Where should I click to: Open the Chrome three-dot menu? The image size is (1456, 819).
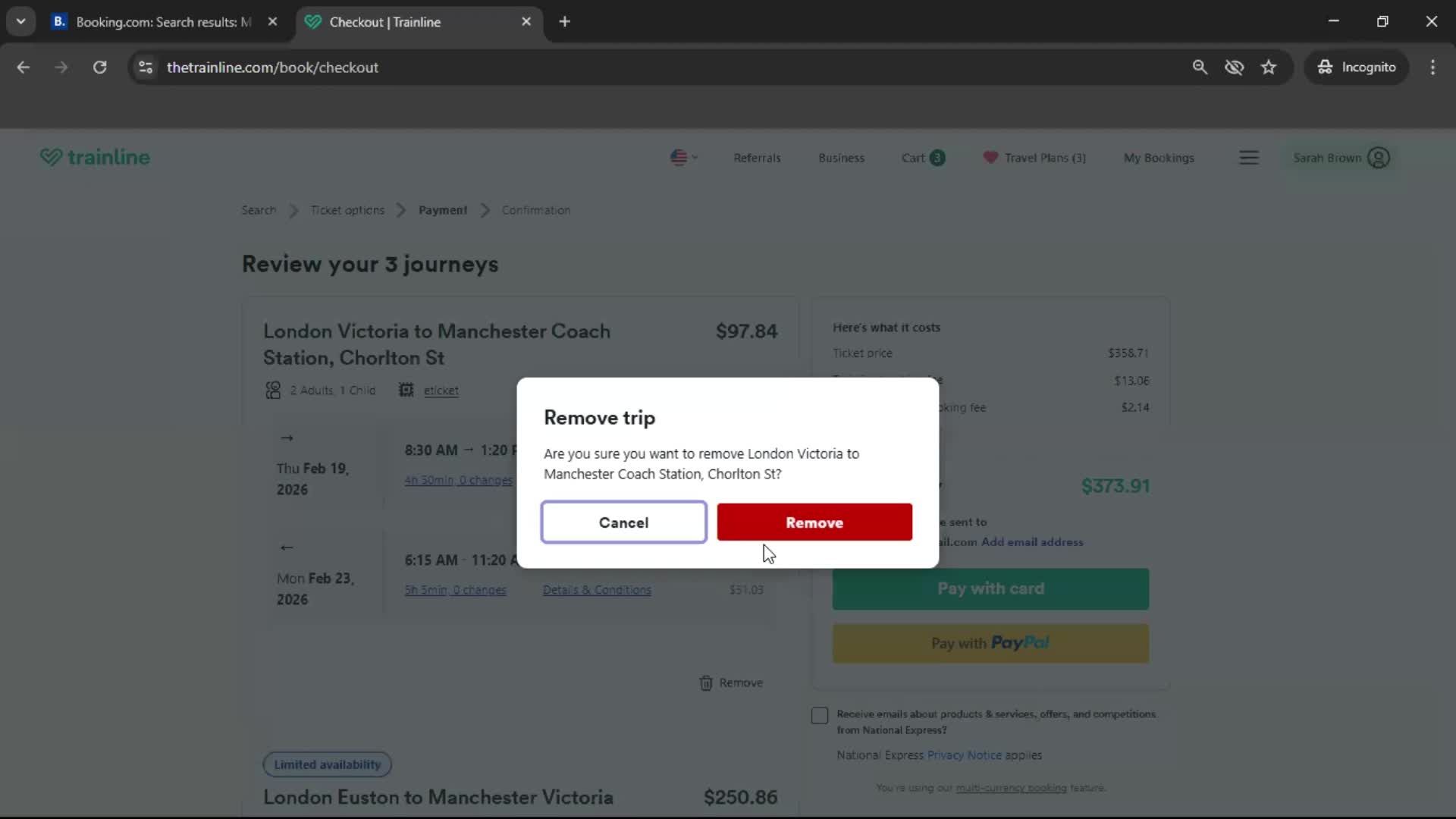(x=1433, y=67)
